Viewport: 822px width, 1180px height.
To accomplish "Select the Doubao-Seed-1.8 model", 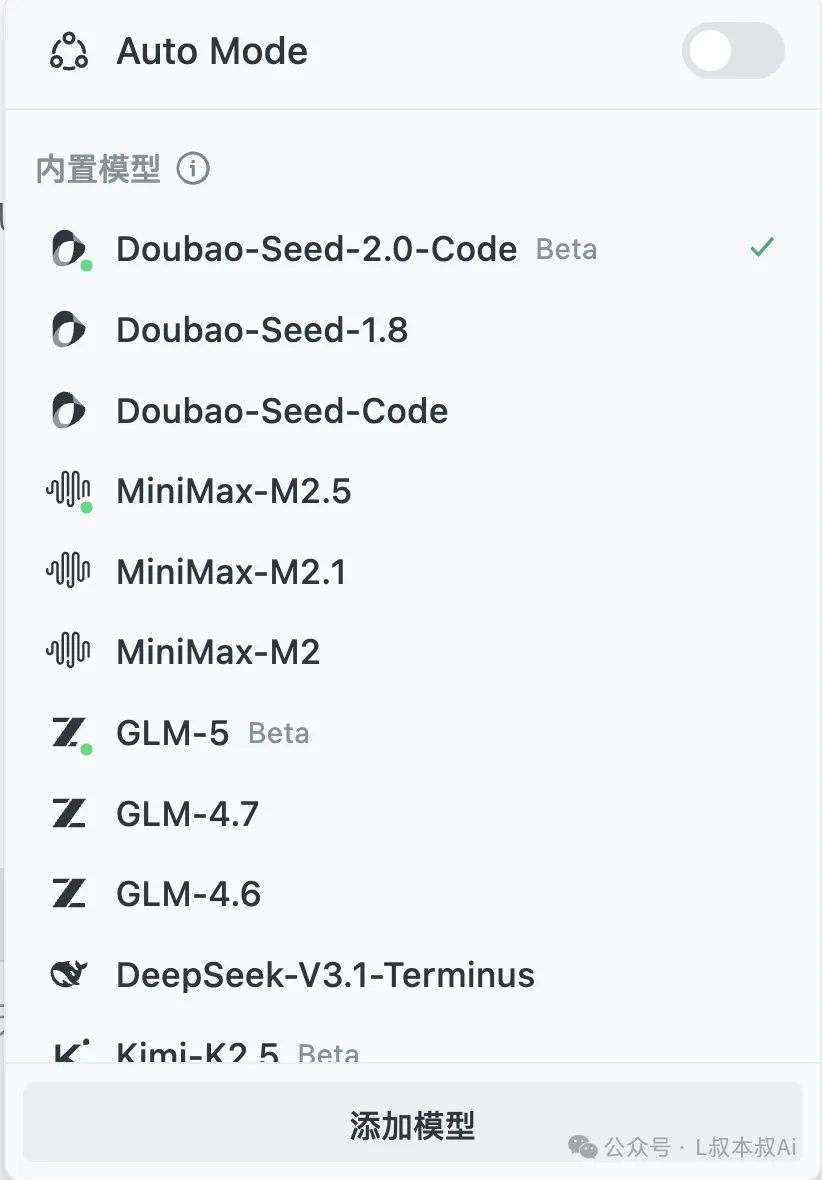I will (262, 330).
